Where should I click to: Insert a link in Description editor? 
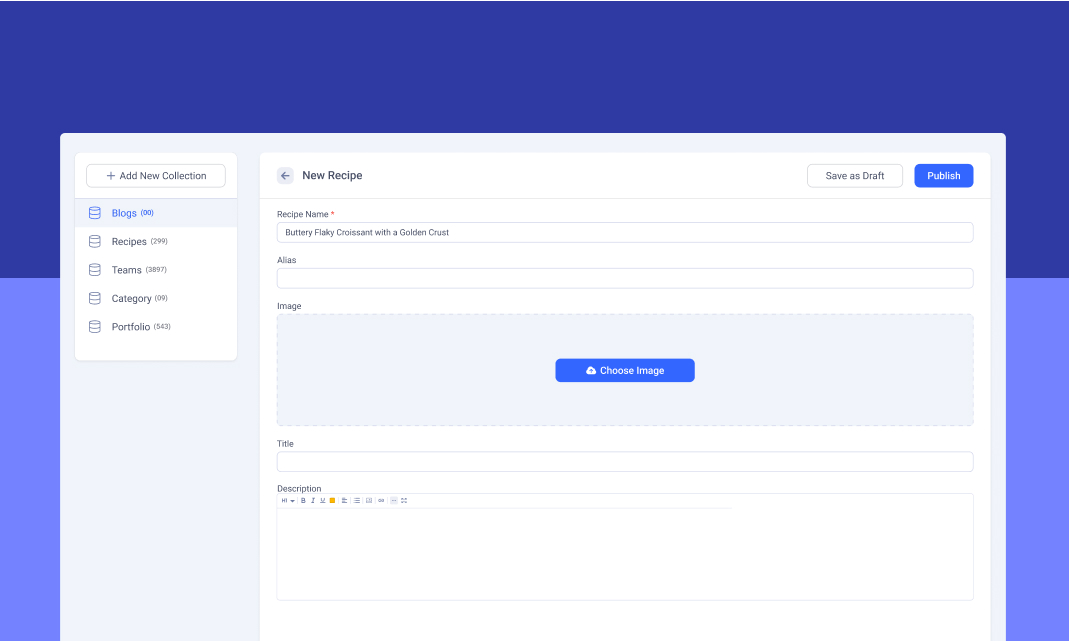click(x=381, y=500)
